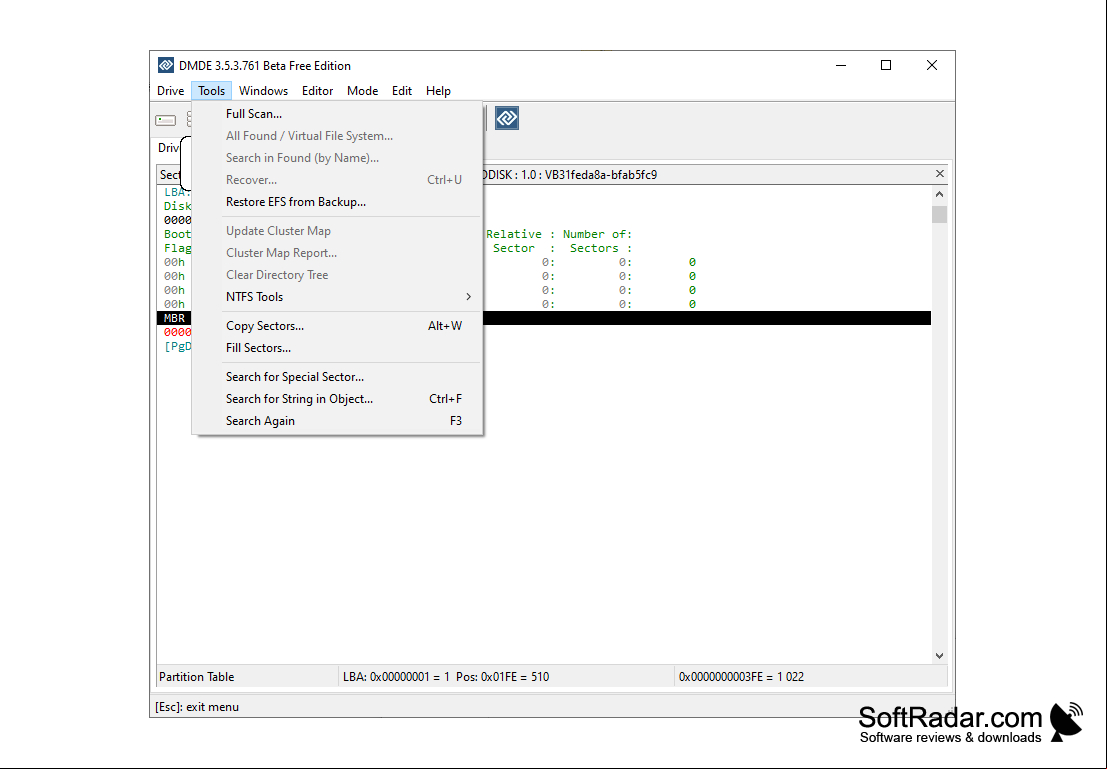The height and width of the screenshot is (769, 1107).
Task: Choose Search for String in Object...
Action: 337,399
